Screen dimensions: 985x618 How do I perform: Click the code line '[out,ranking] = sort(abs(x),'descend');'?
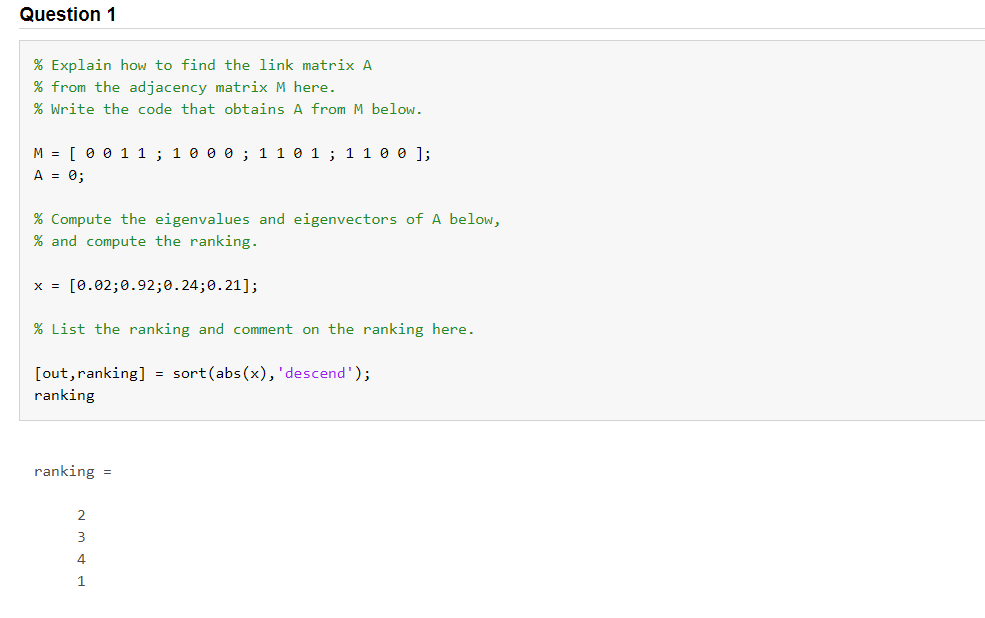tap(202, 373)
